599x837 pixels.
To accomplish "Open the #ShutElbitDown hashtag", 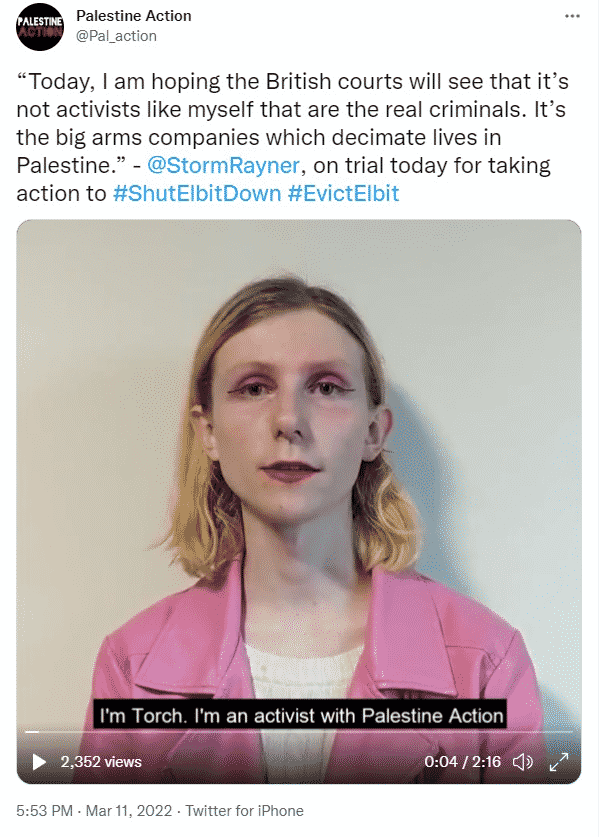I will 197,193.
